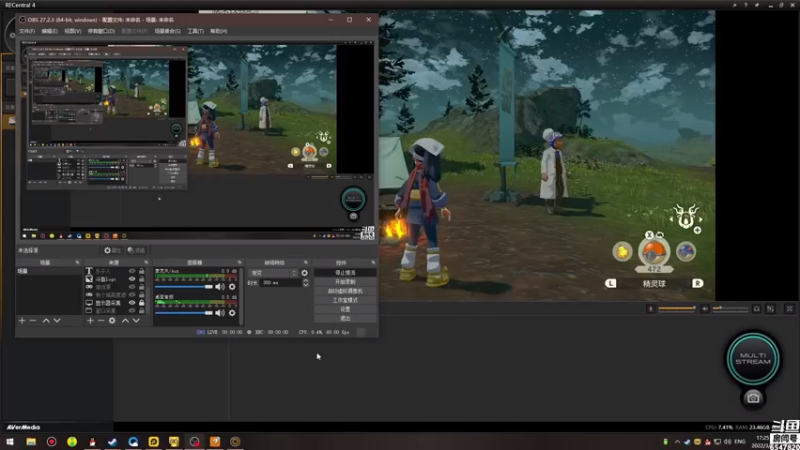The image size is (800, 450).
Task: Toggle visibility of display capture source
Action: [132, 303]
